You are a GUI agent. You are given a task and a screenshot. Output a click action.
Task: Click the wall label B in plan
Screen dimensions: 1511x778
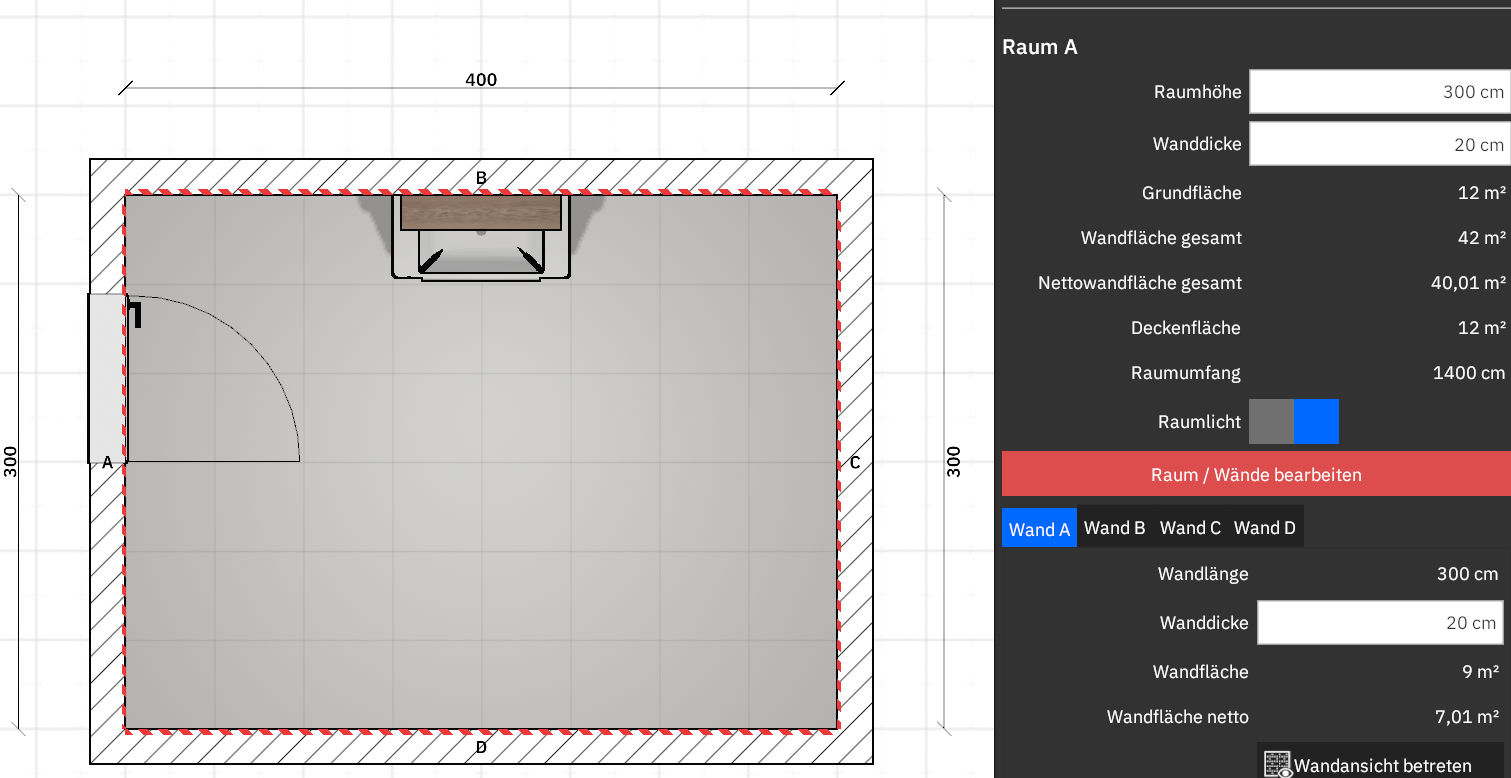point(481,178)
